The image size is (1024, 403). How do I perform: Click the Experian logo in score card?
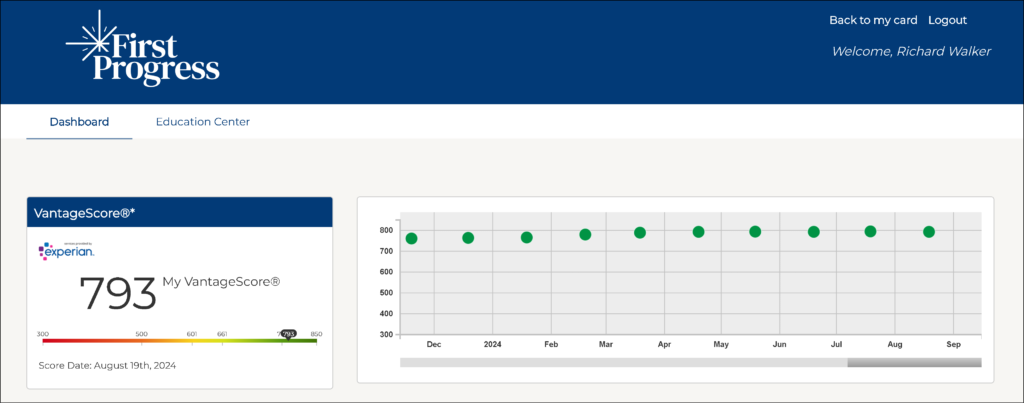pyautogui.click(x=67, y=253)
